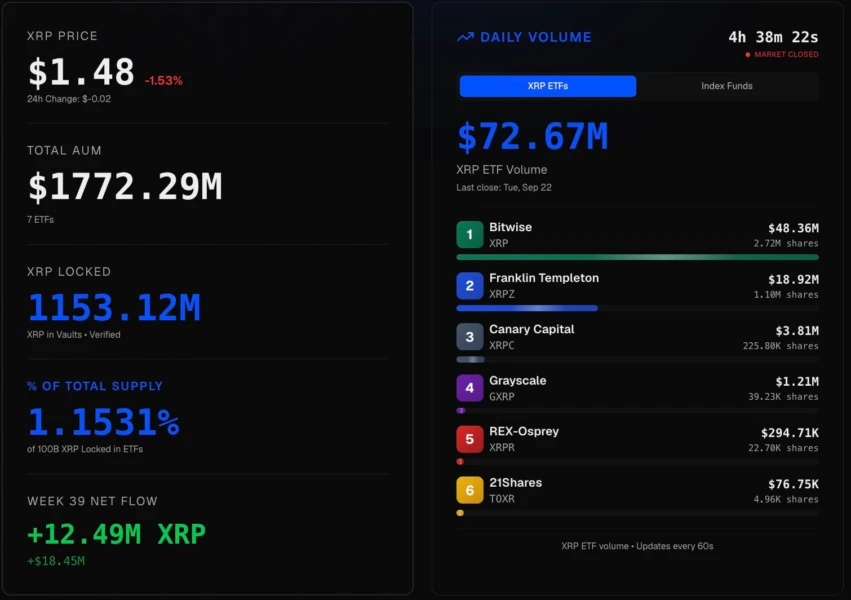Screen dimensions: 851x600
Task: Click the XRP ETF Volume caption
Action: 501,170
